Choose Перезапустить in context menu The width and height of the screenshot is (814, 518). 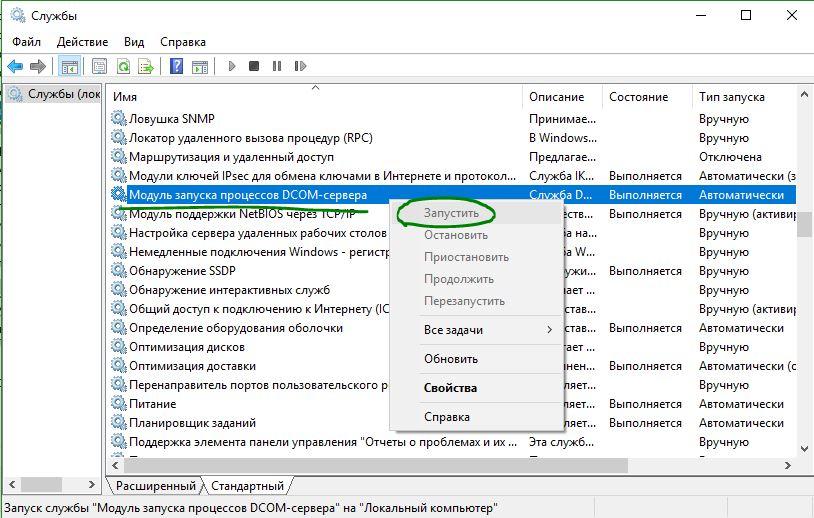(464, 301)
